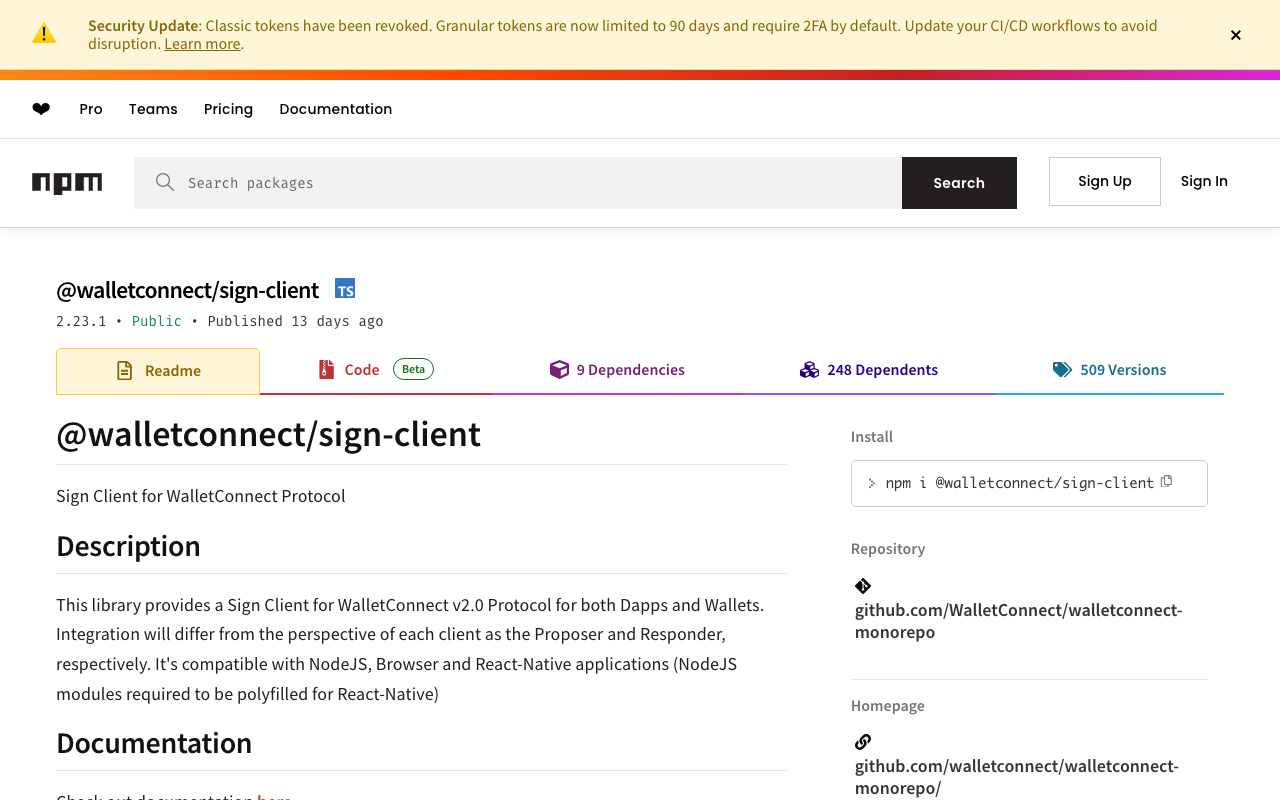Viewport: 1280px width, 800px height.
Task: Click the homepage link icon
Action: tap(863, 742)
